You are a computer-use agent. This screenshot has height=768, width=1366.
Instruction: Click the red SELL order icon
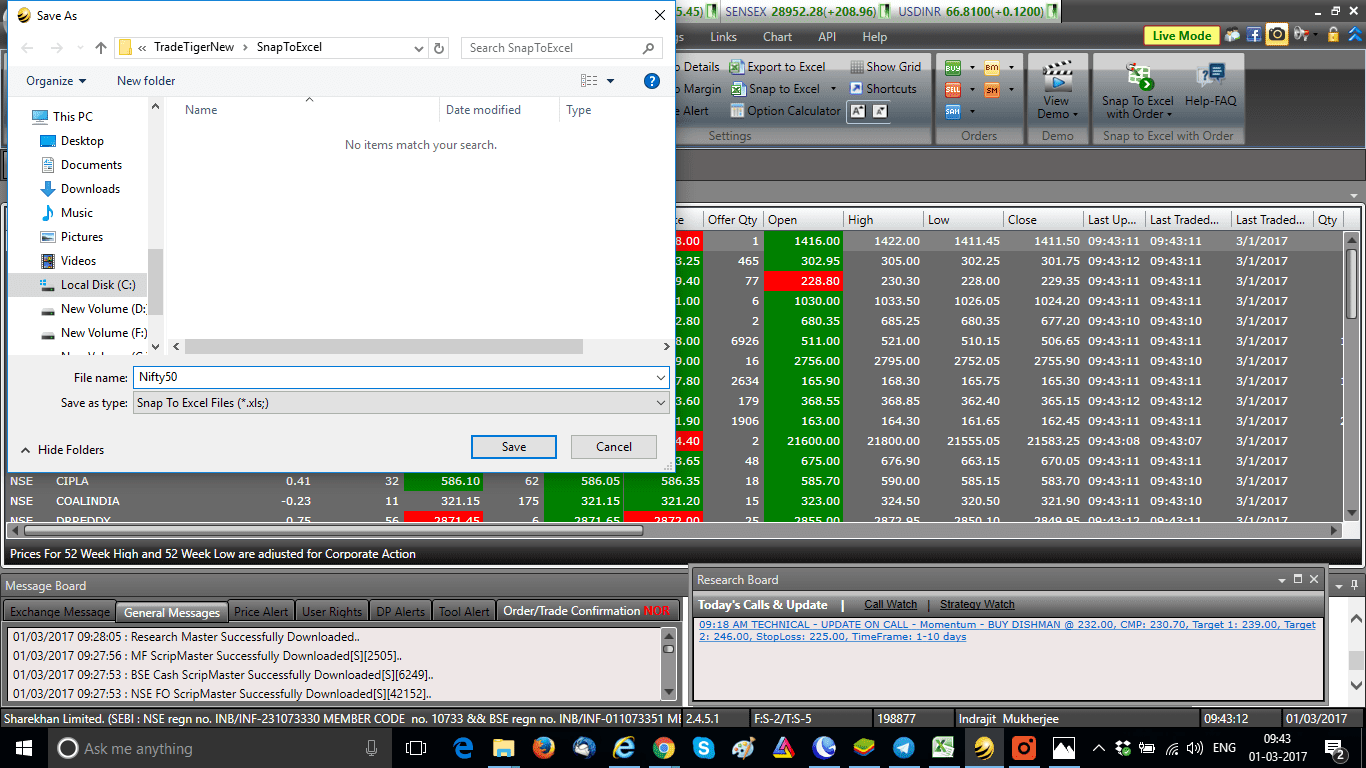tap(953, 89)
